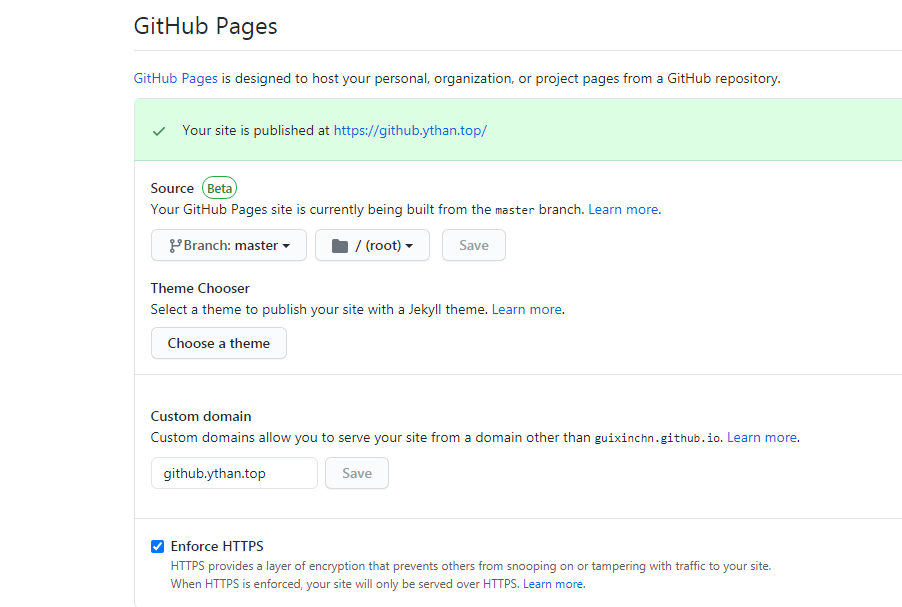
Task: Follow the blue GitHub Pages link
Action: point(176,78)
